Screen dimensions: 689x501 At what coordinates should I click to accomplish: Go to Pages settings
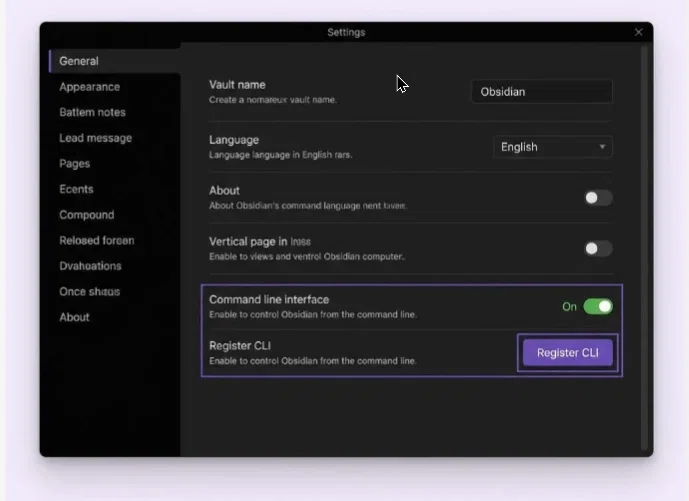point(75,164)
